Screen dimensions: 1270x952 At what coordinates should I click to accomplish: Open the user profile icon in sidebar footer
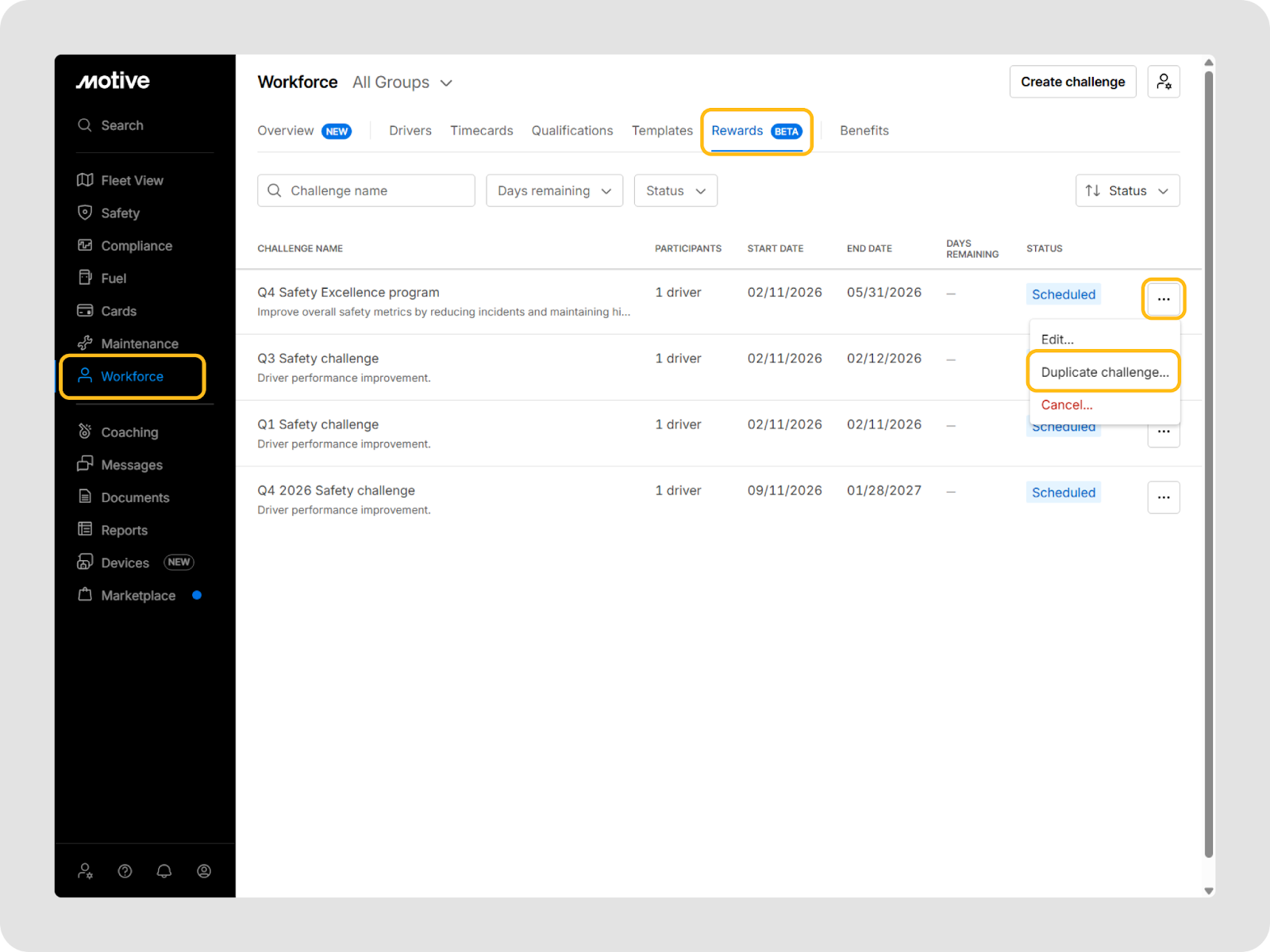(x=204, y=871)
